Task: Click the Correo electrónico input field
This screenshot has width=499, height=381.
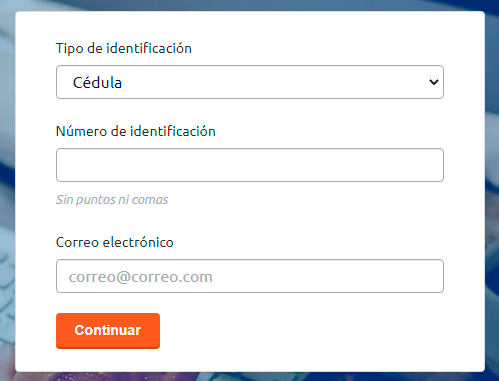Action: coord(250,276)
